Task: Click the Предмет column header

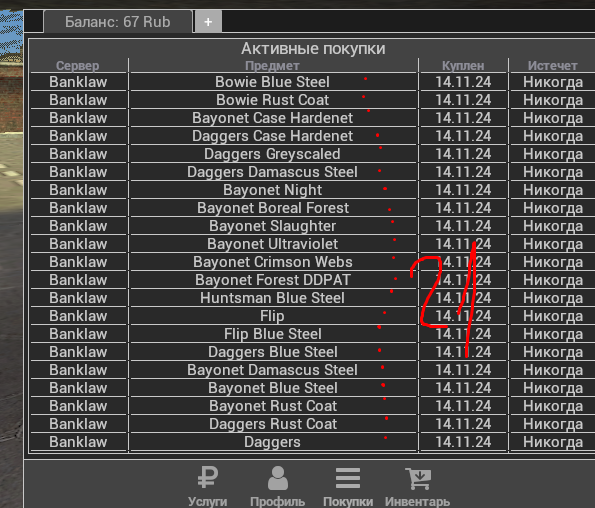Action: 272,66
